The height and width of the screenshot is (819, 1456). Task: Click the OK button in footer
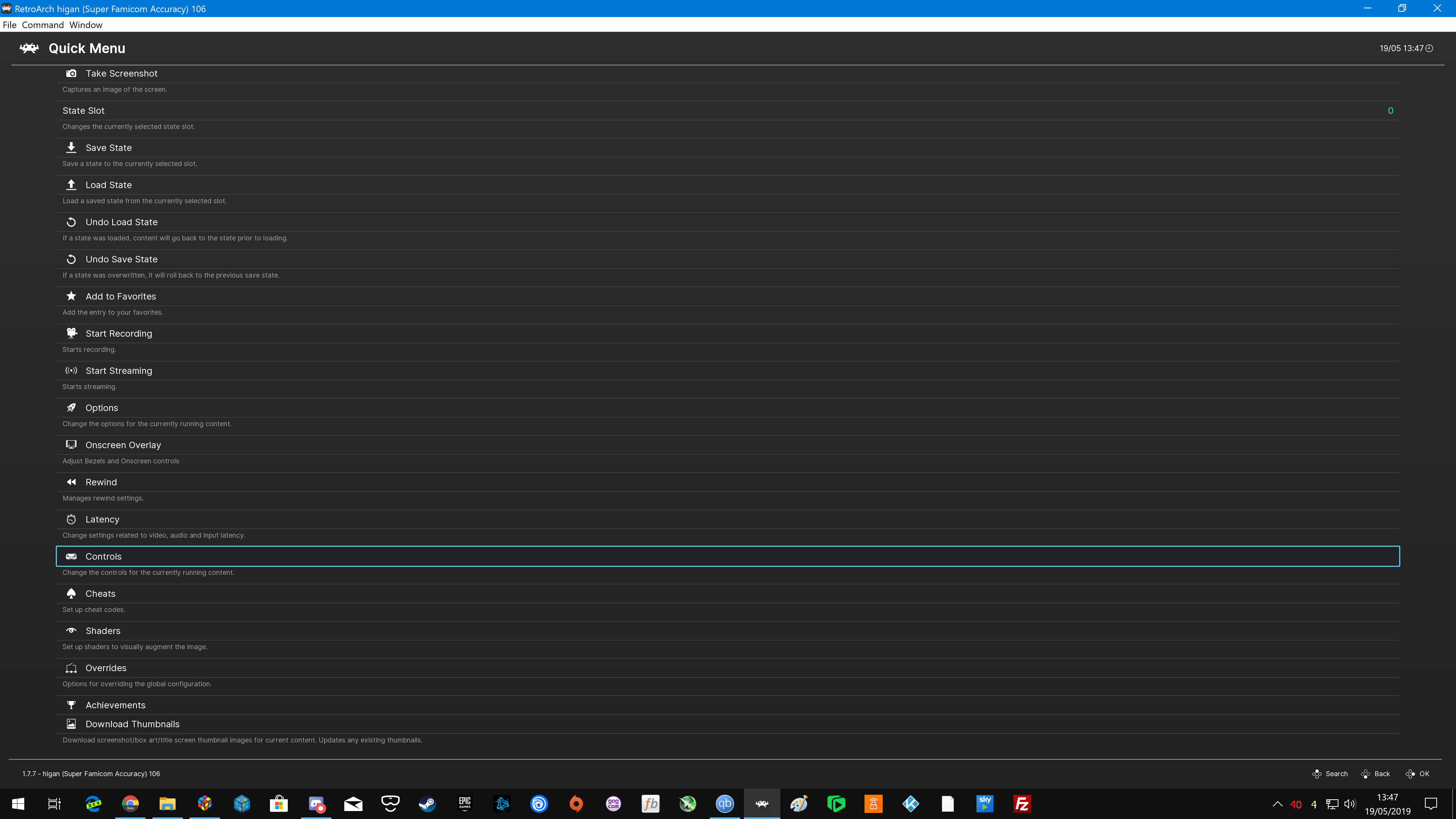point(1417,774)
